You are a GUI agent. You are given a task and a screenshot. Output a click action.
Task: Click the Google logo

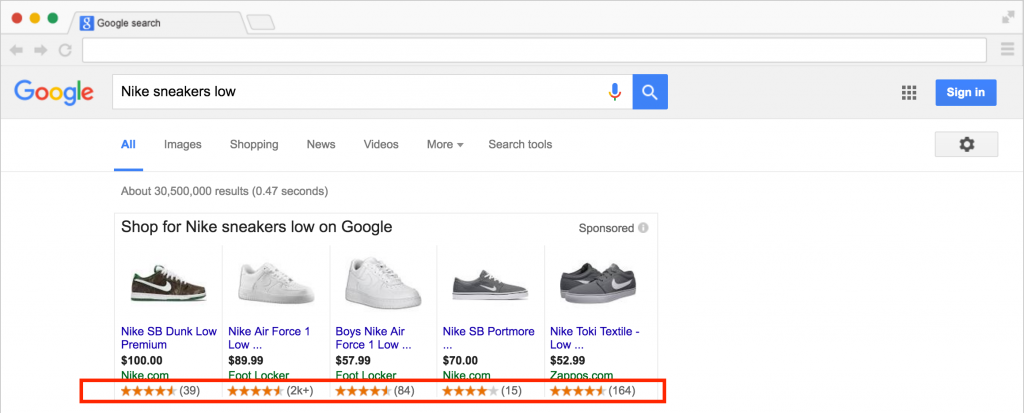(54, 92)
